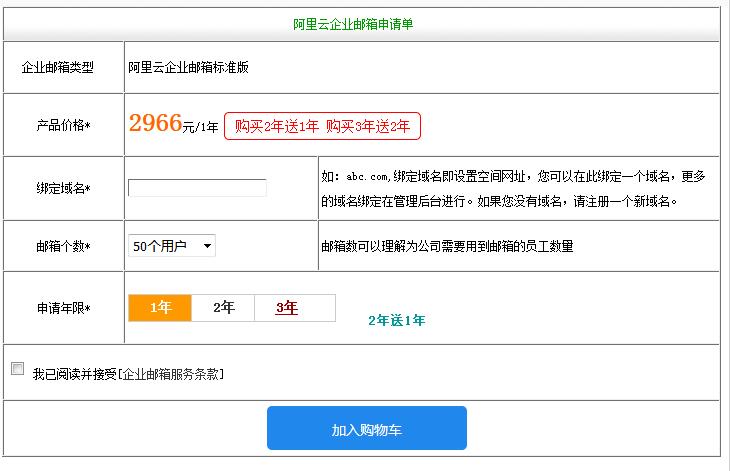This screenshot has height=471, width=730.
Task: Click the 2966 price text
Action: [x=155, y=123]
